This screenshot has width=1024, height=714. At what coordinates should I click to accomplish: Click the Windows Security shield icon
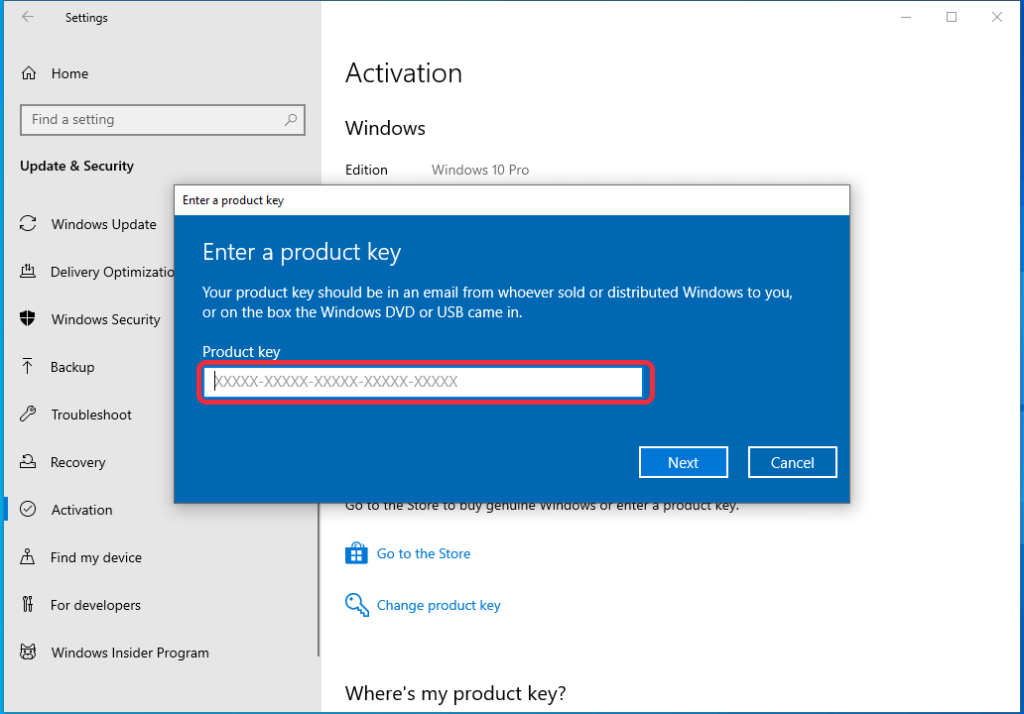29,319
